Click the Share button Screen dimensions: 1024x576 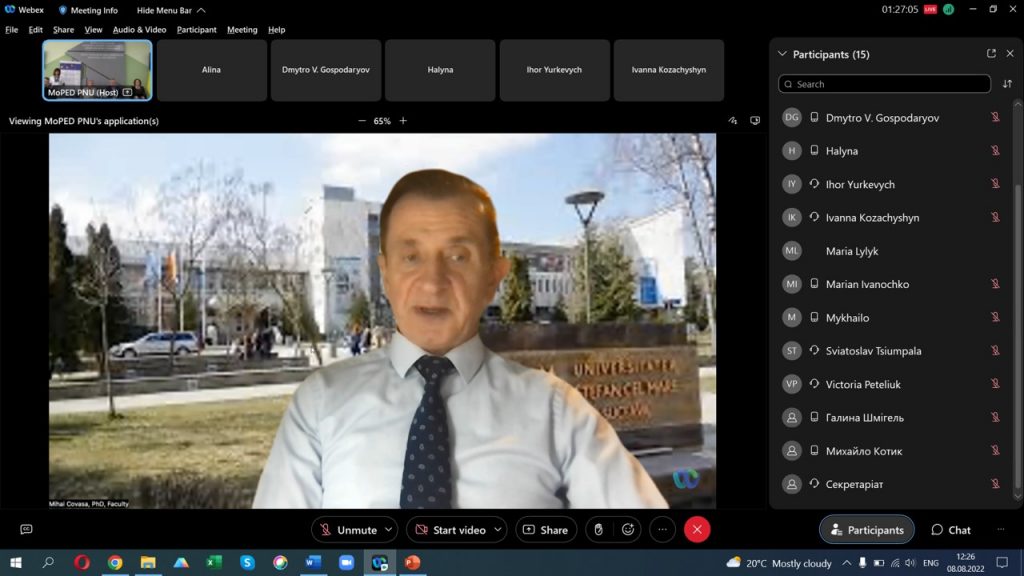545,530
